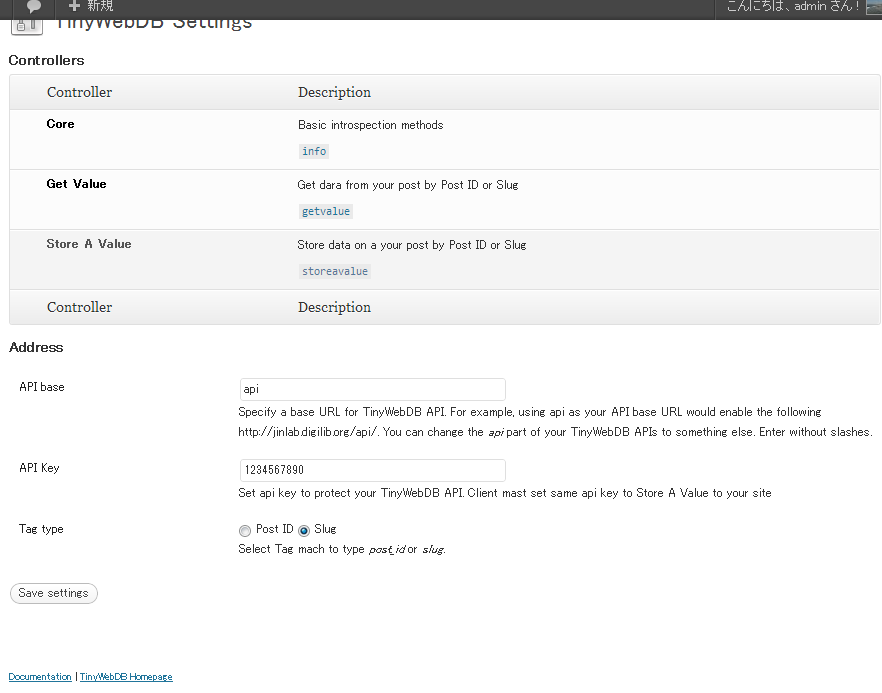Click the plus icon for new content

tap(74, 6)
